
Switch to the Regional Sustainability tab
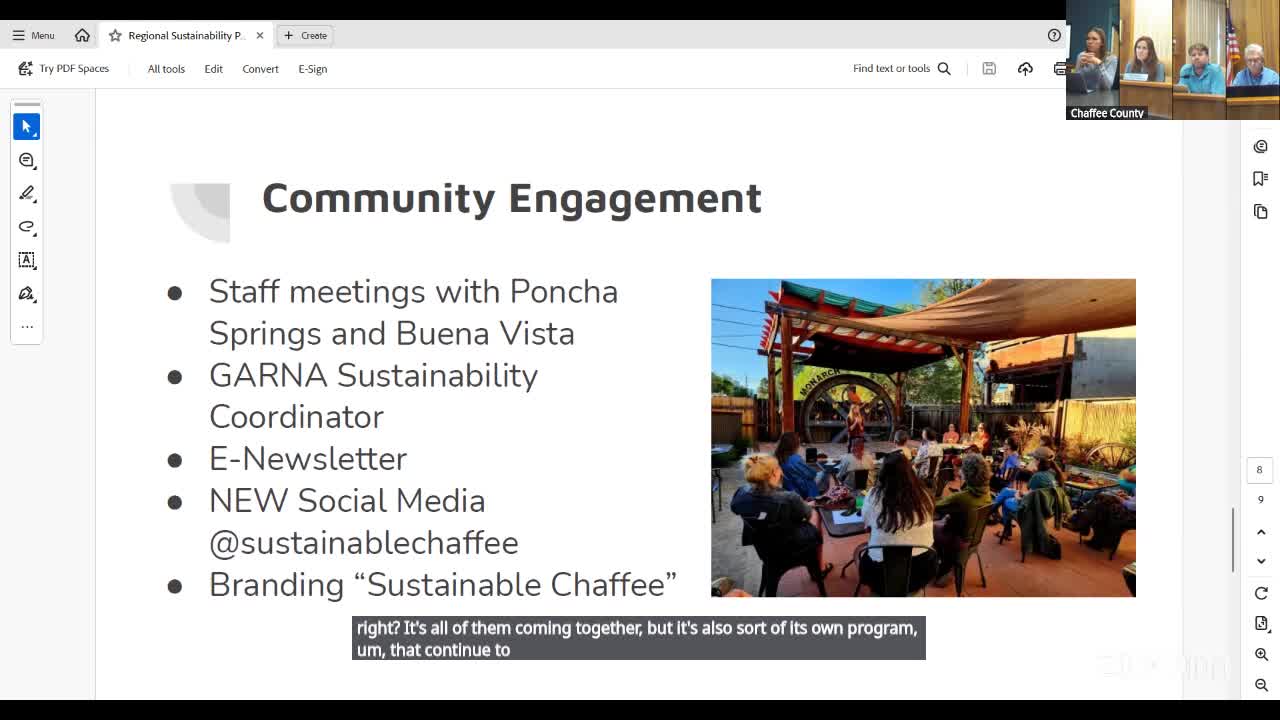(185, 35)
